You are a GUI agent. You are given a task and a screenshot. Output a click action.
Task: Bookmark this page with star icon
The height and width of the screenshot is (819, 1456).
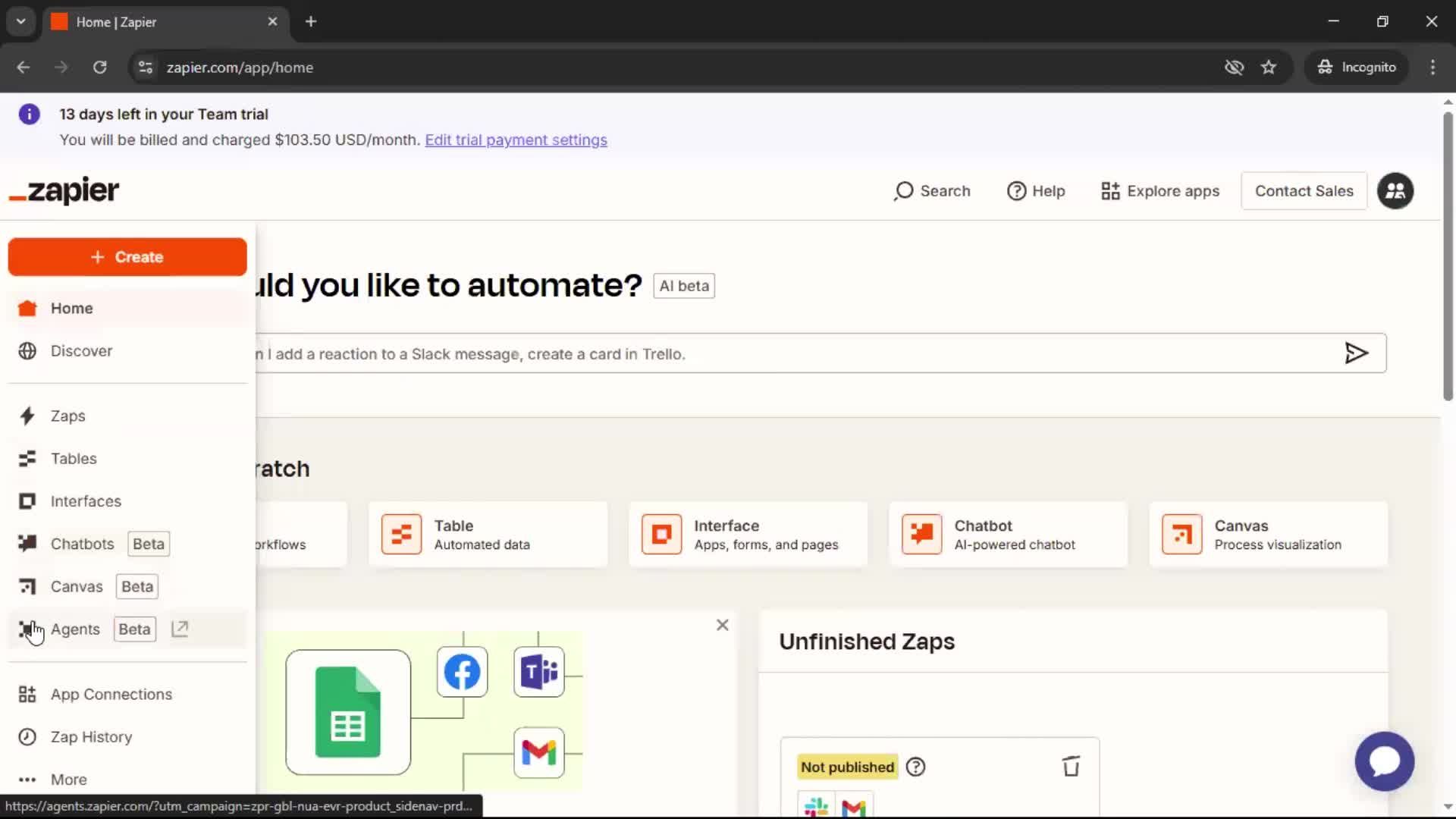coord(1269,67)
